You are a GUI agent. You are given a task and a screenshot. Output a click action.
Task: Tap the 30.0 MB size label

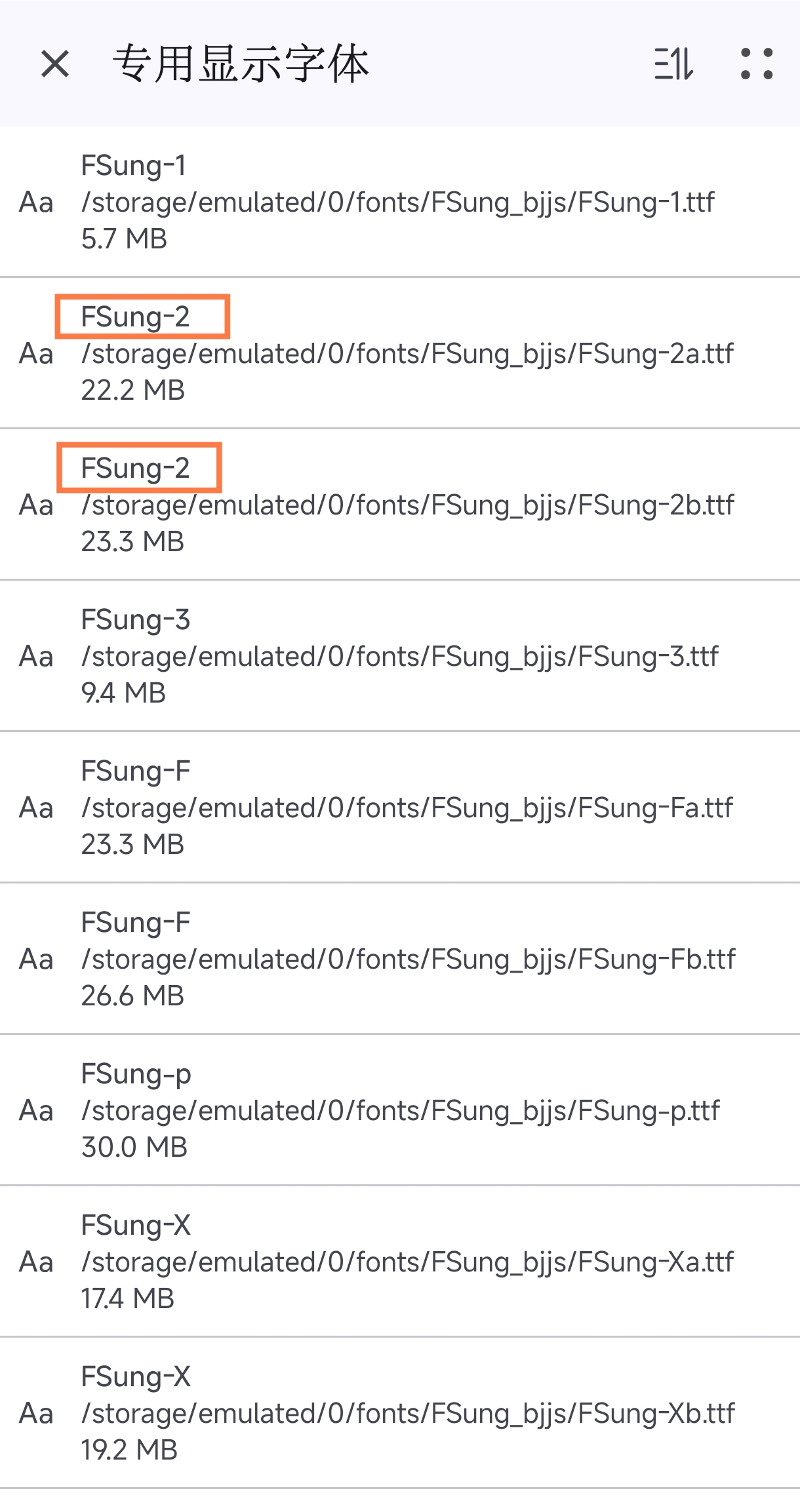click(134, 1148)
